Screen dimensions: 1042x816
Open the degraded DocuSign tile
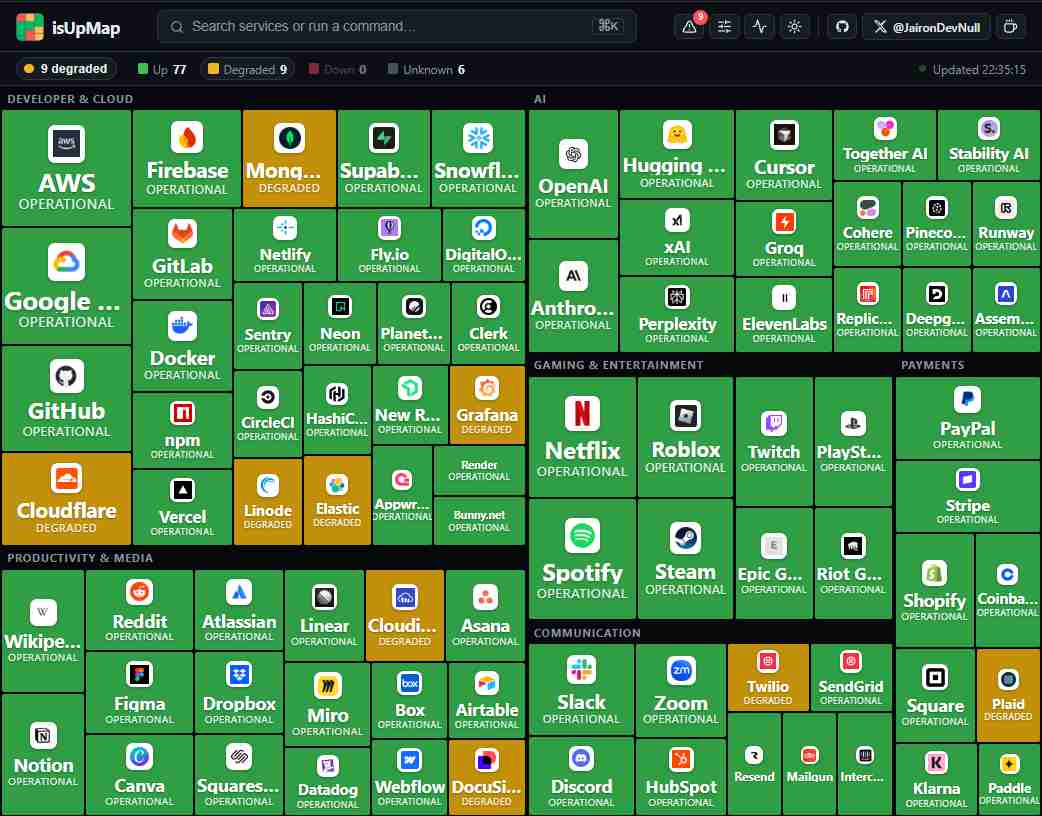click(x=486, y=777)
